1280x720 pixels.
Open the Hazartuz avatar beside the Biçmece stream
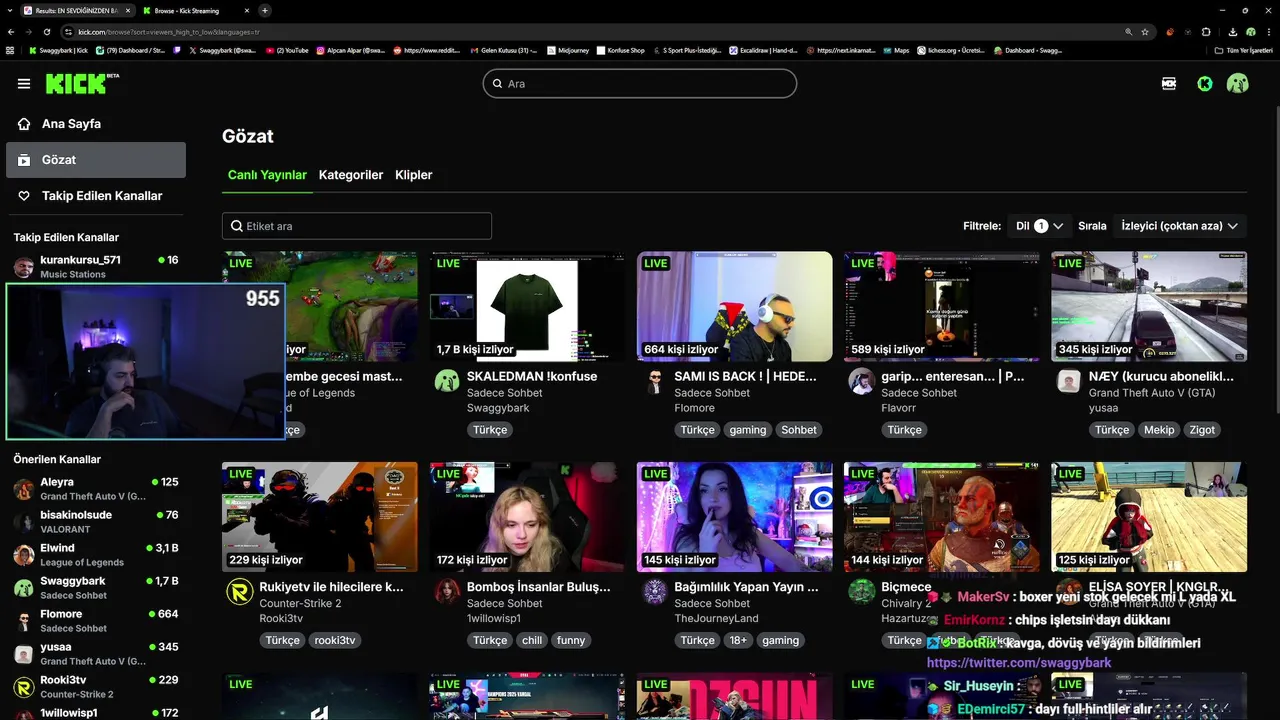tap(861, 591)
